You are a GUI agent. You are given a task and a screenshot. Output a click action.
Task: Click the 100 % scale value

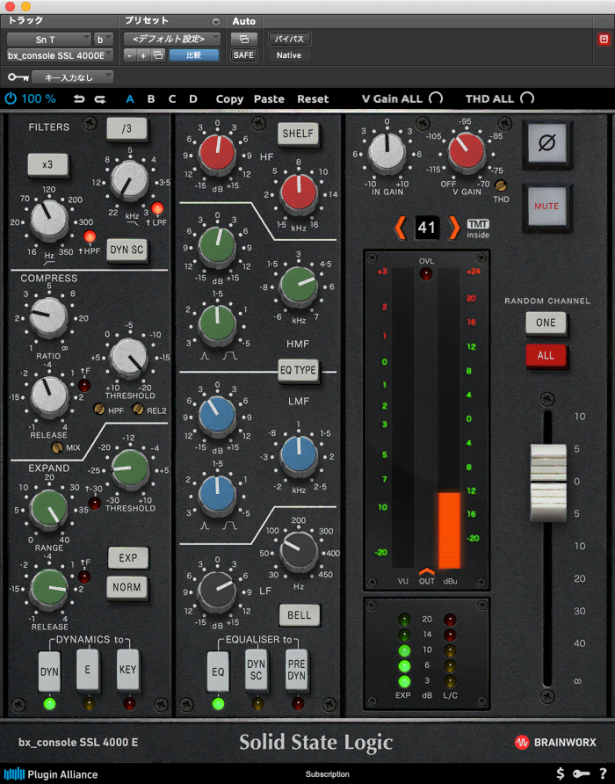38,99
